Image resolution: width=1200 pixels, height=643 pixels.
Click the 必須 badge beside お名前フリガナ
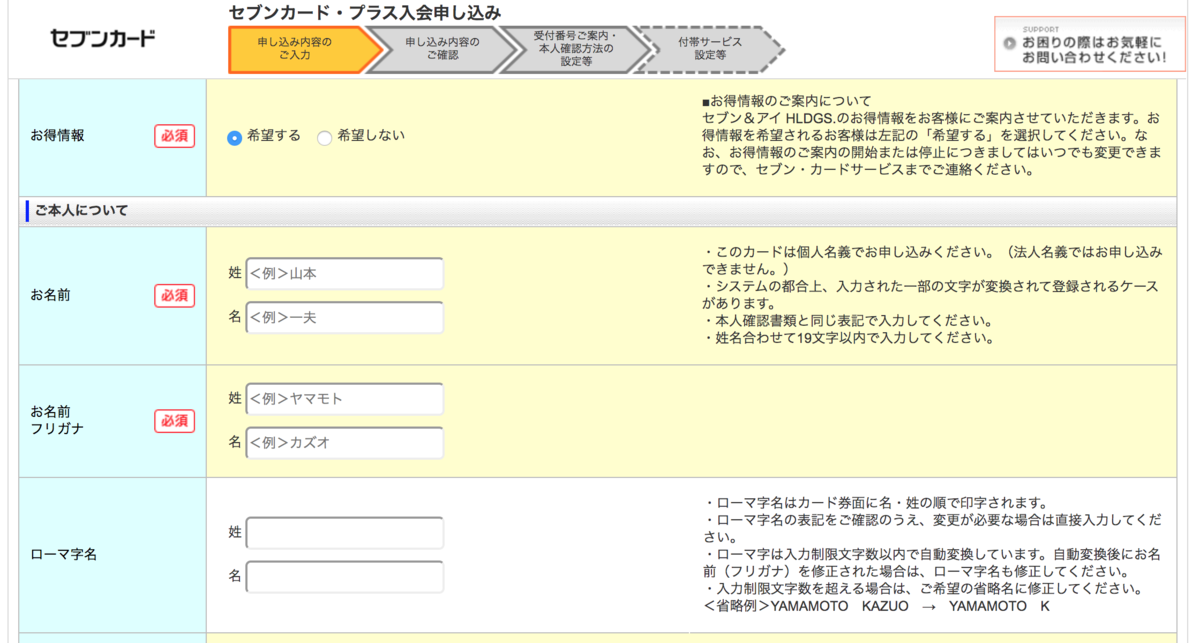pyautogui.click(x=174, y=421)
